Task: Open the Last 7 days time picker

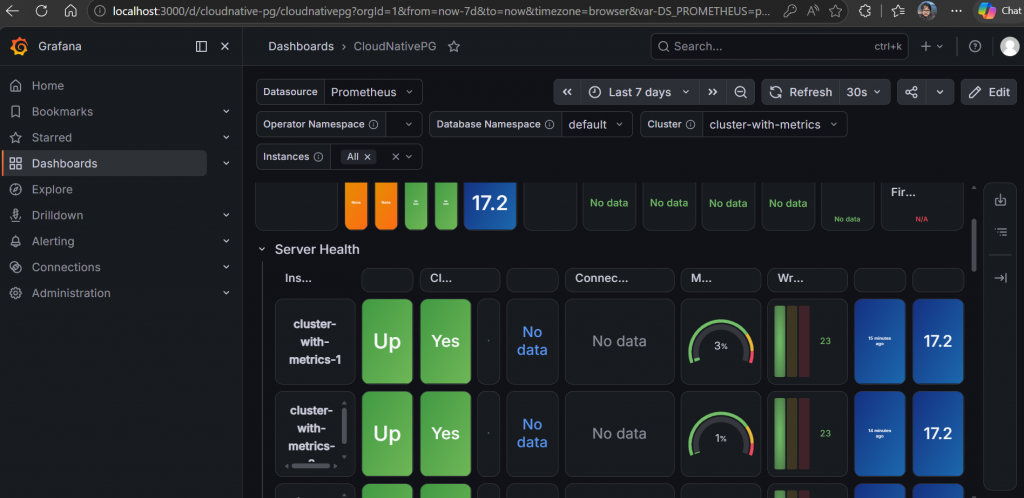Action: point(640,92)
